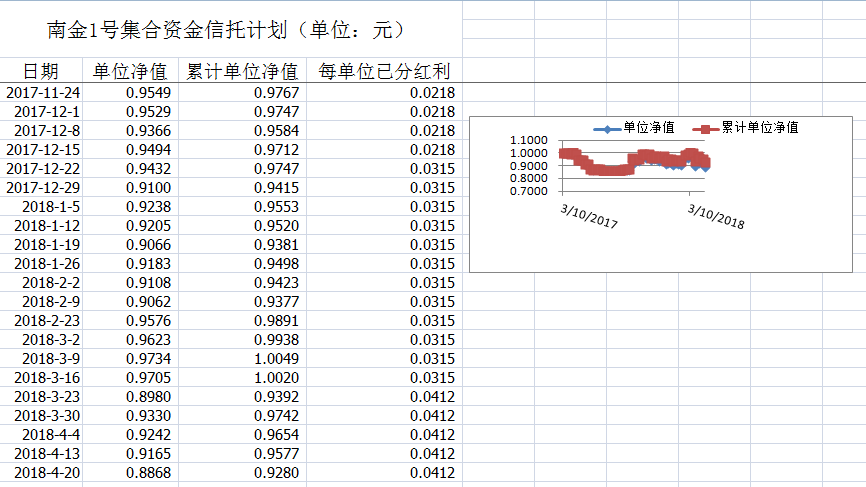Click the red data series in chart
Screen dimensions: 866x487
tap(600, 169)
